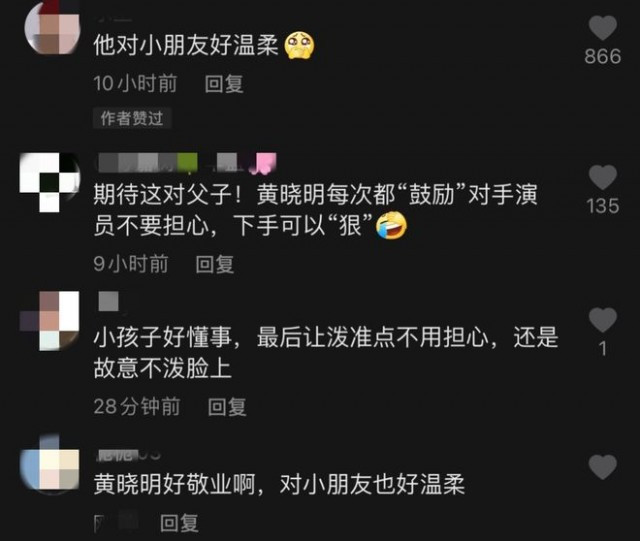The image size is (640, 541).
Task: Tap the username above 小孩子好懂事 comment
Action: coord(109,302)
